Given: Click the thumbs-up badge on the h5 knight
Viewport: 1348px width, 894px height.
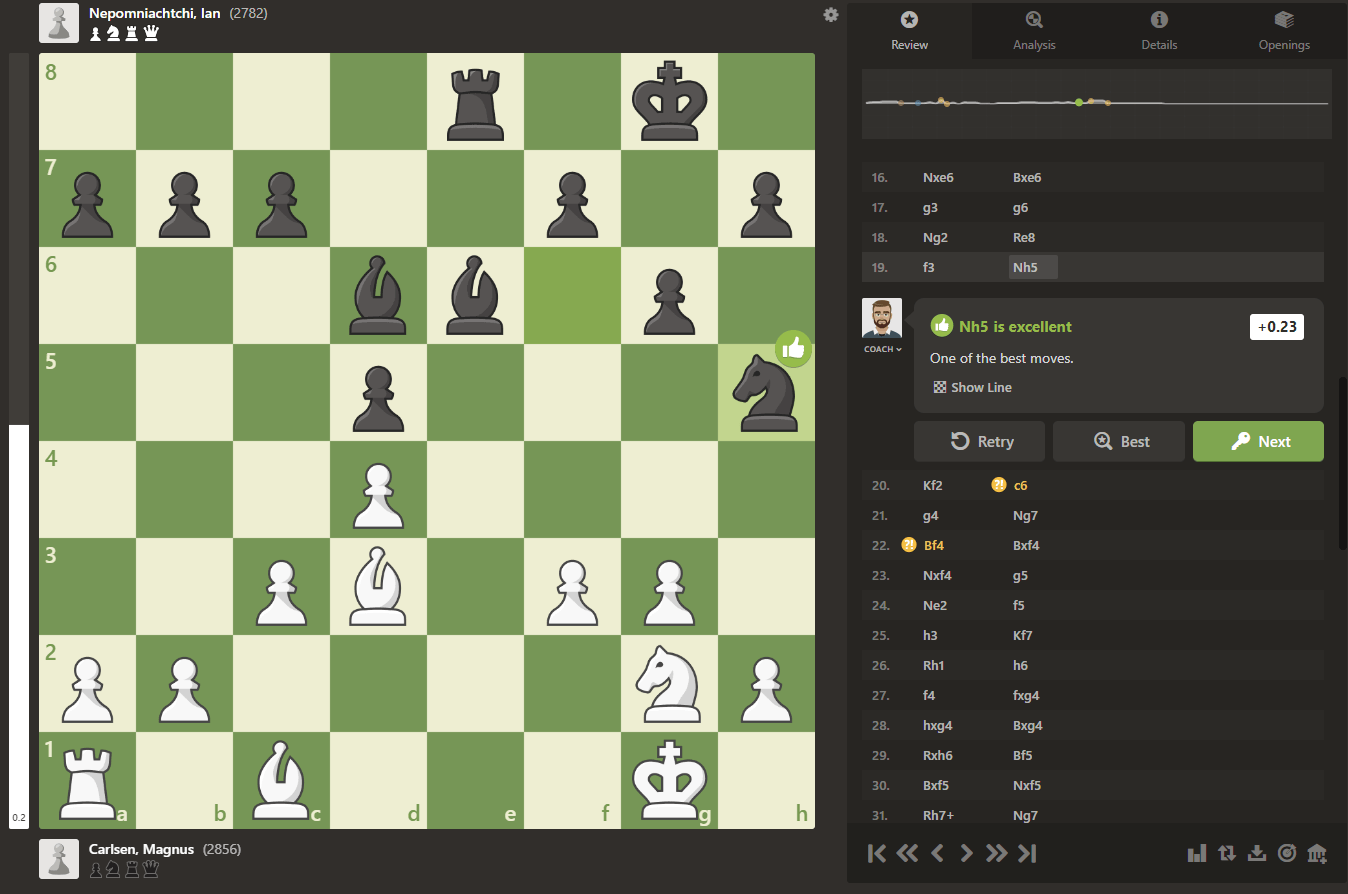Looking at the screenshot, I should 793,349.
